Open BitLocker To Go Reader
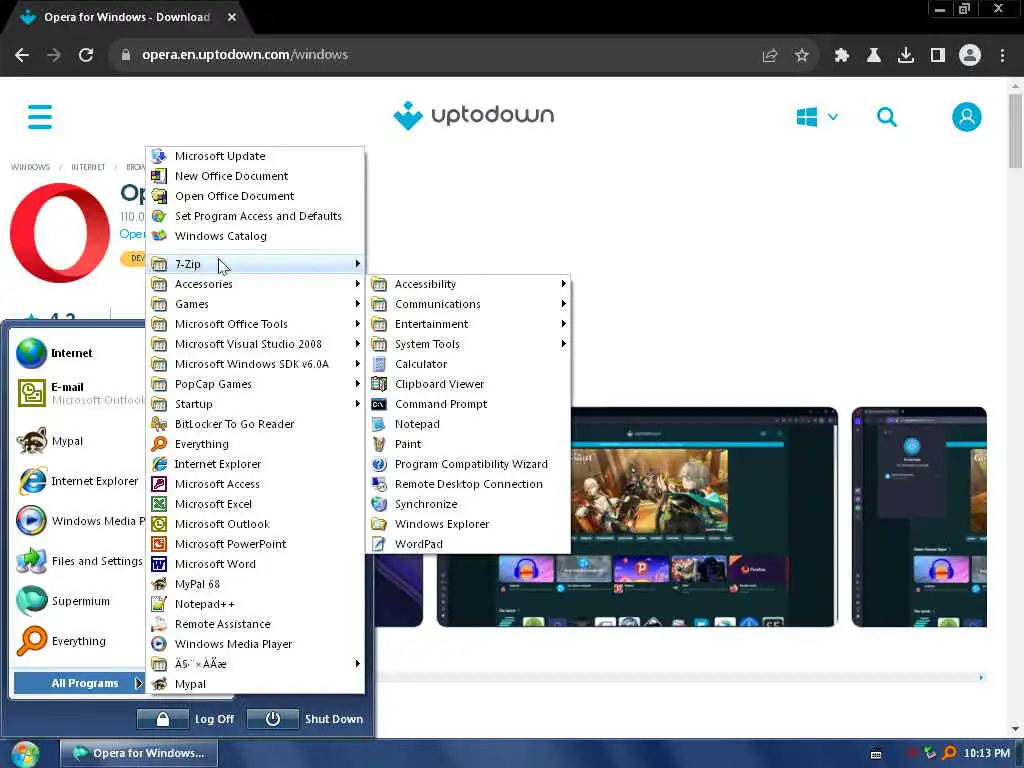 point(255,424)
